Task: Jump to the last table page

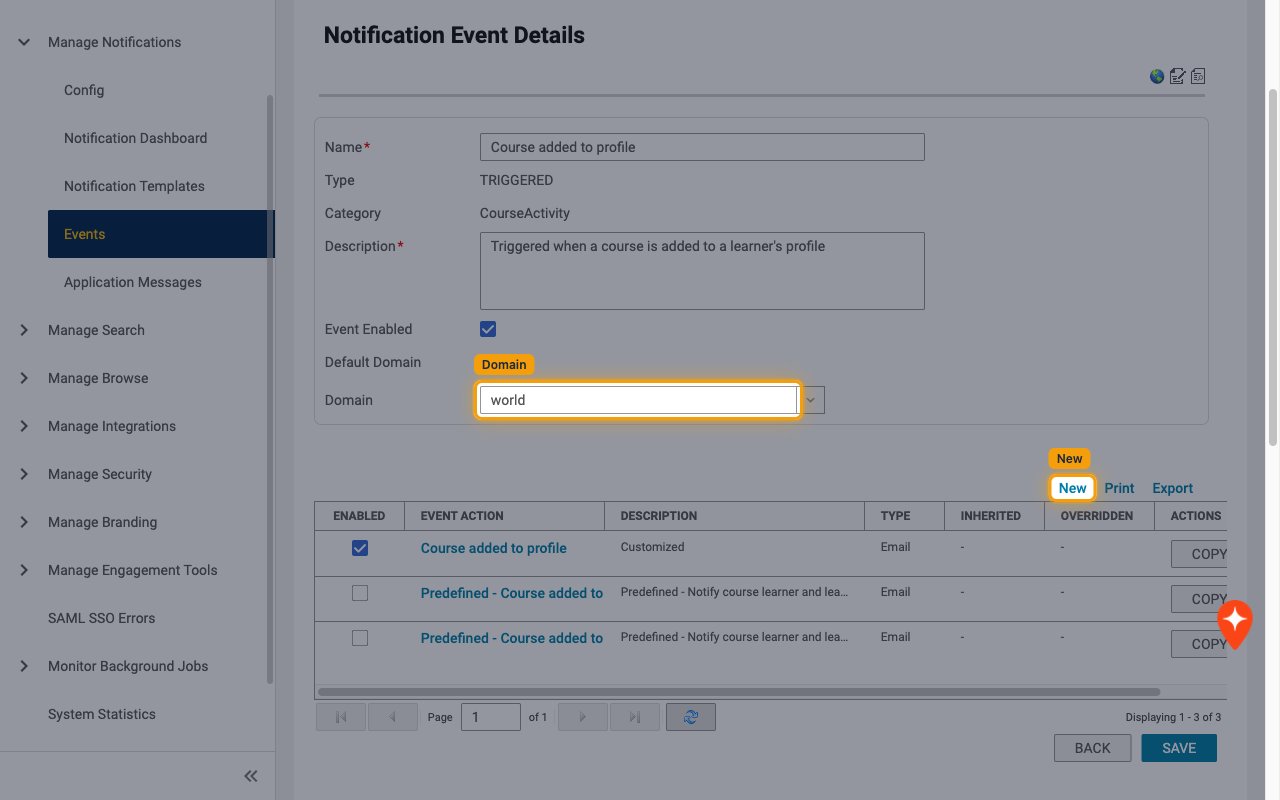Action: point(635,717)
